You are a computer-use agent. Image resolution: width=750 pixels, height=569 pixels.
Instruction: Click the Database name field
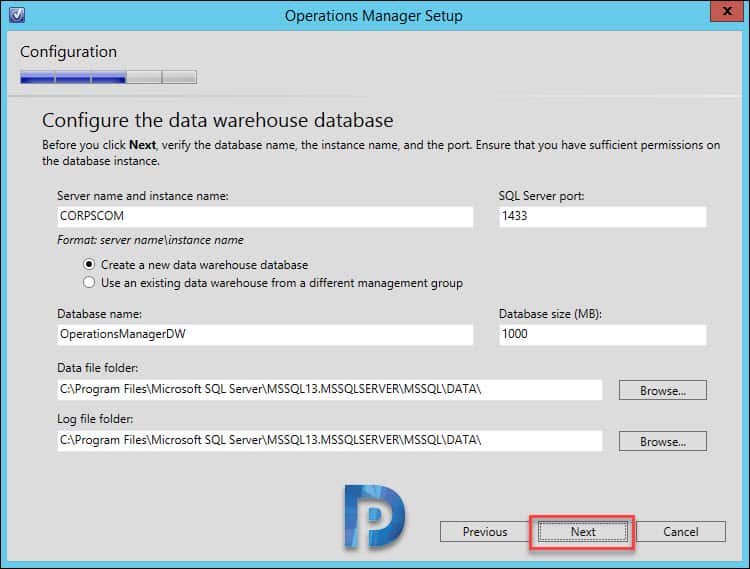(x=265, y=334)
